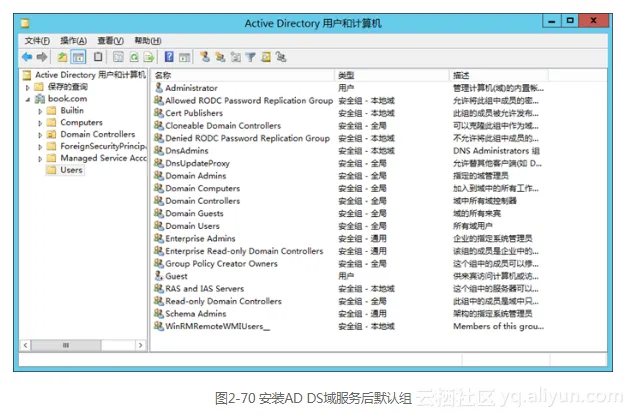Create a new organizational unit icon

pos(236,57)
